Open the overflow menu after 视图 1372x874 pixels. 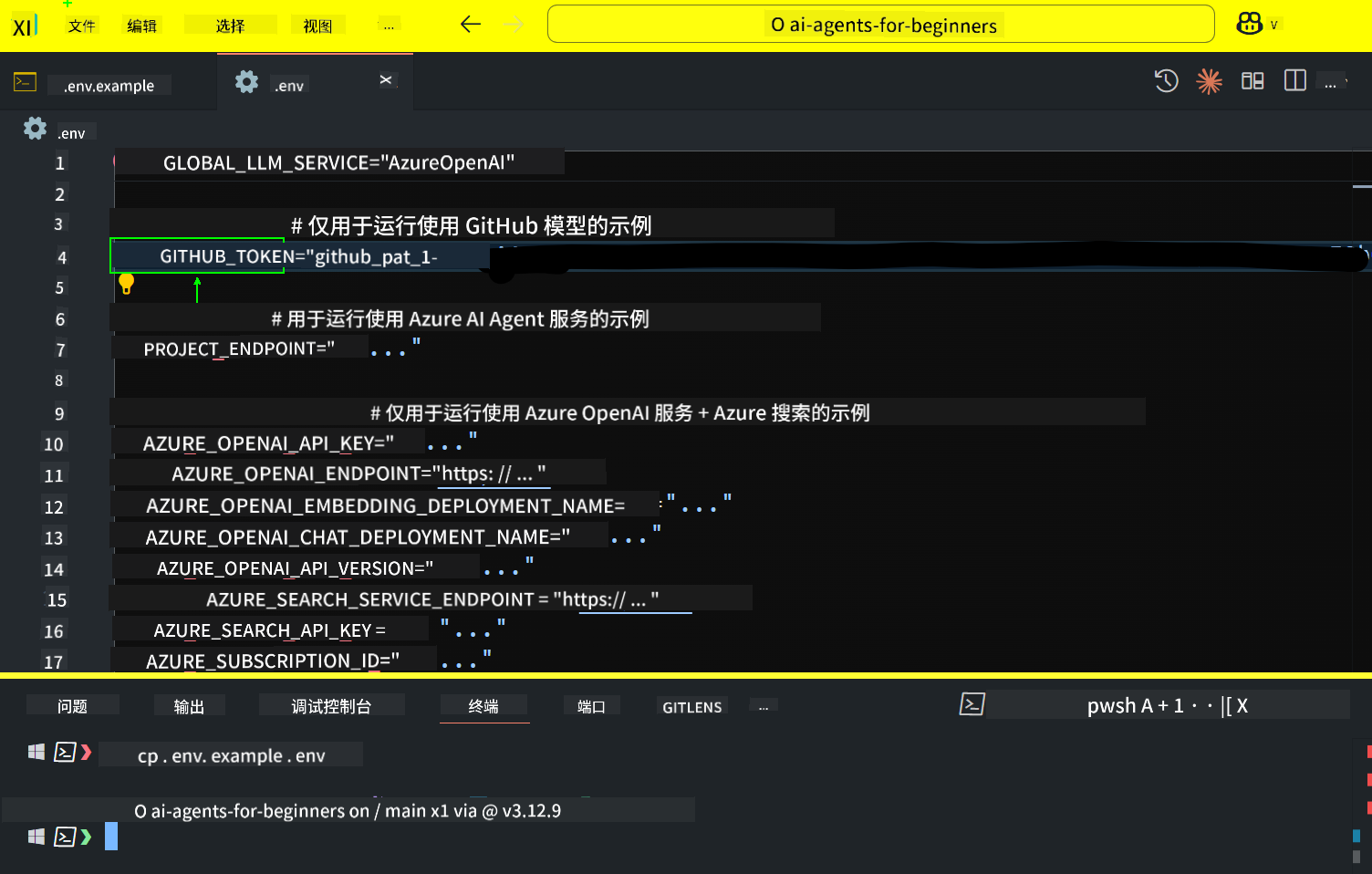point(389,26)
